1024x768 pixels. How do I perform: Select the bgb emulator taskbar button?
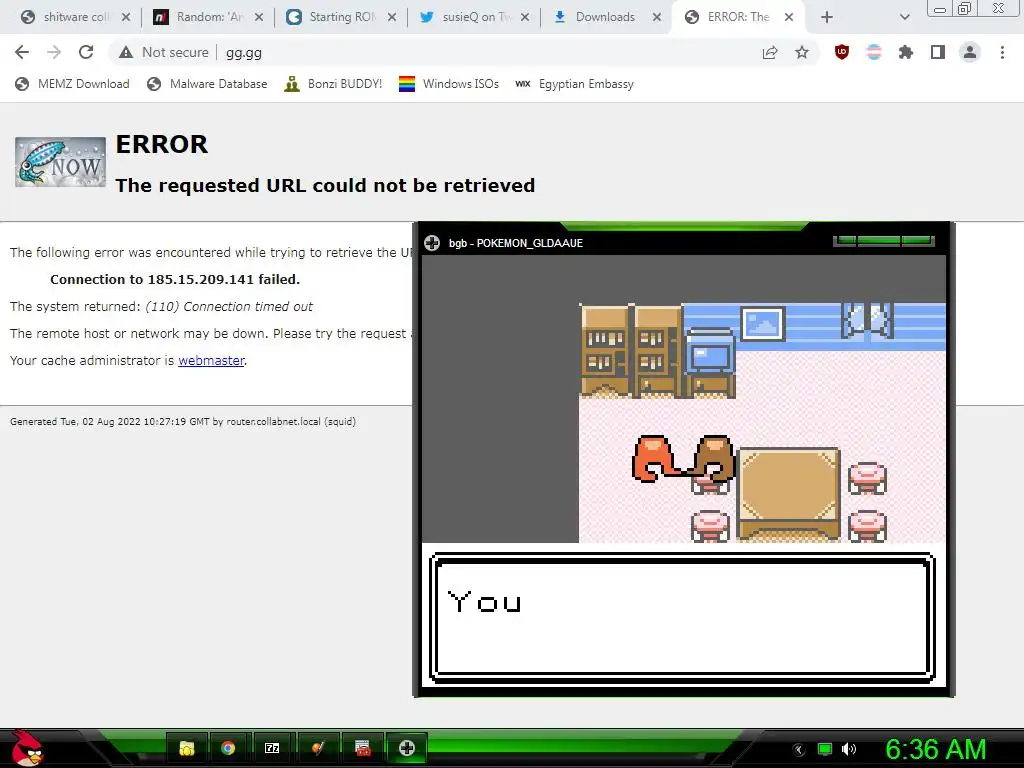click(x=407, y=748)
